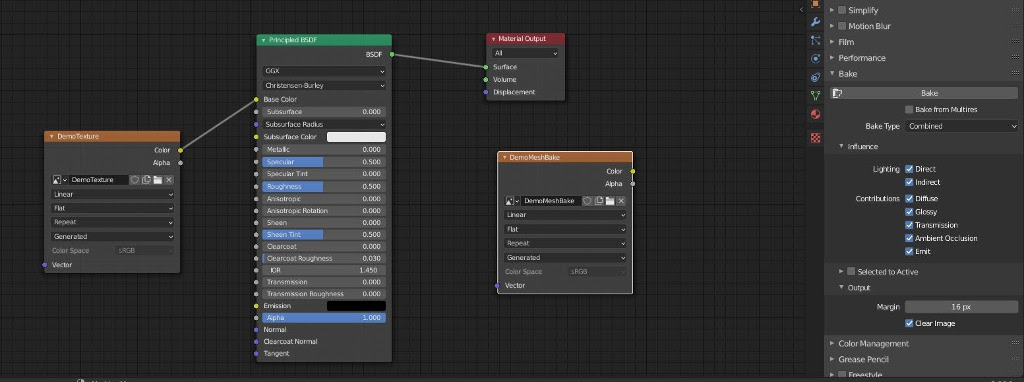This screenshot has width=1024, height=382.
Task: Enable the Bake from Multires checkbox
Action: [909, 110]
